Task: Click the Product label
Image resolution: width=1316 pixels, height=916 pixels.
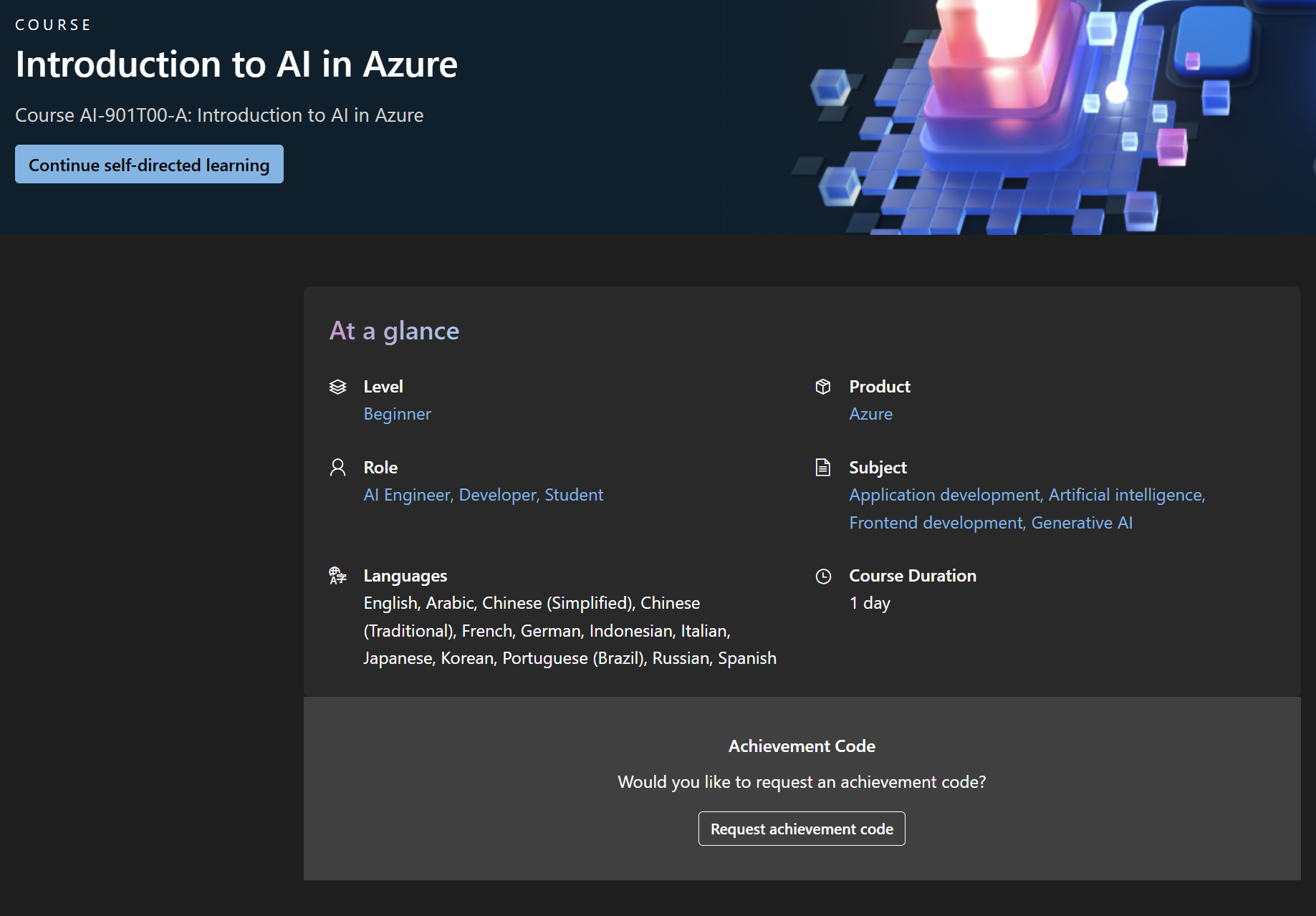Action: coord(880,387)
